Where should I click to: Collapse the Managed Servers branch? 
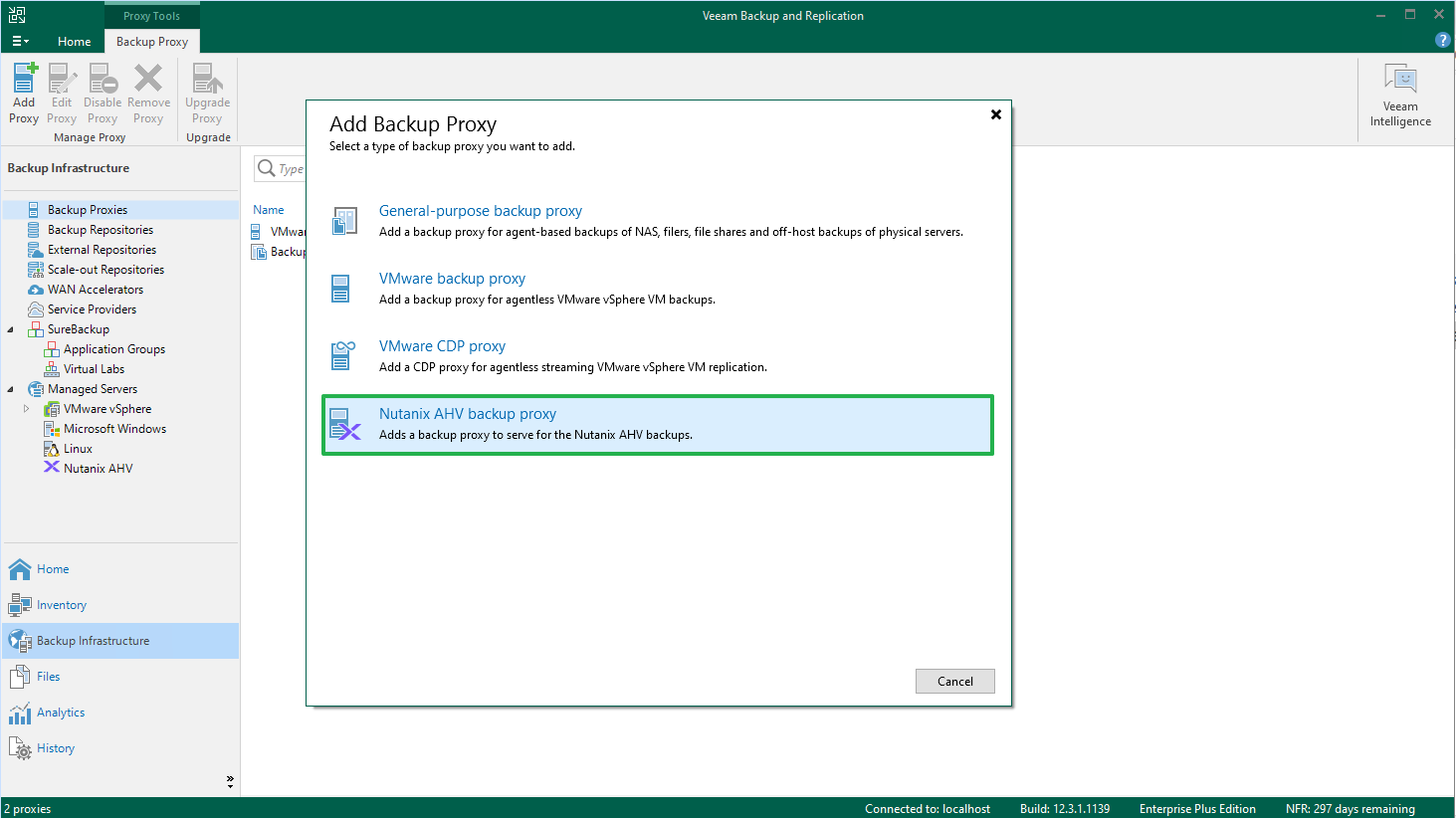click(11, 389)
